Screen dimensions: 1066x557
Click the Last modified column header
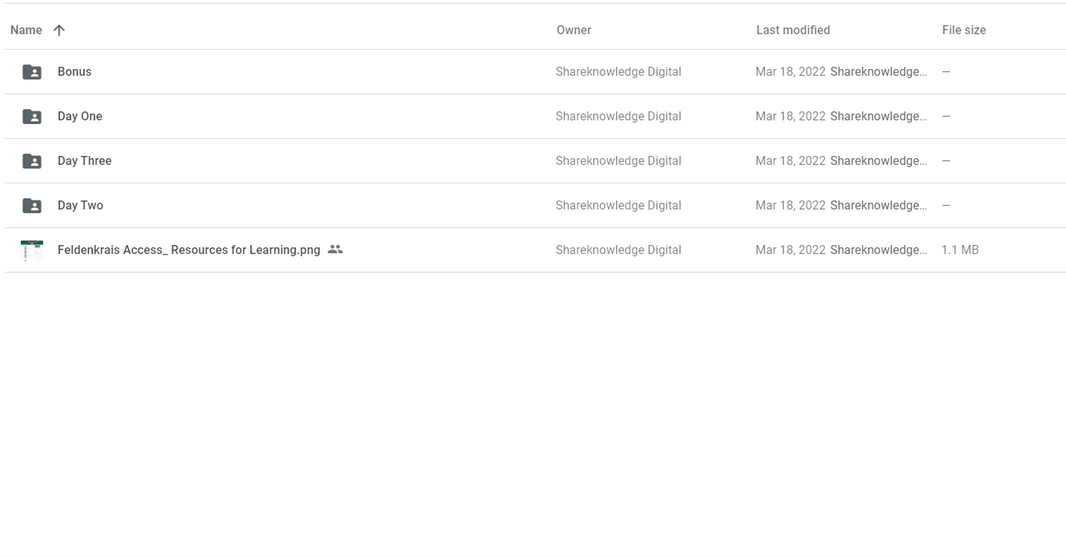(792, 30)
